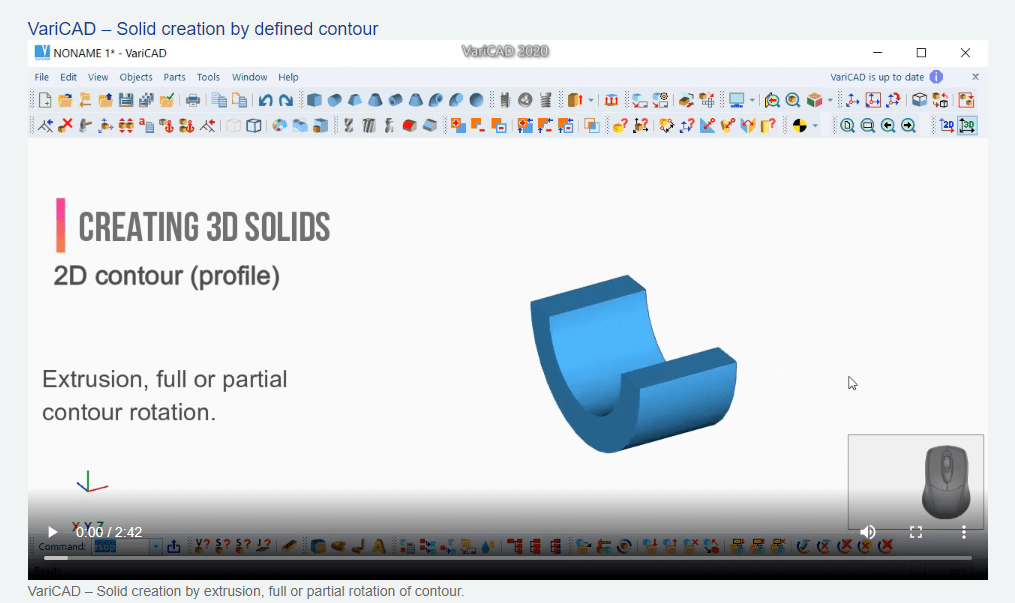This screenshot has width=1015, height=603.
Task: Open the Window menu
Action: click(250, 77)
